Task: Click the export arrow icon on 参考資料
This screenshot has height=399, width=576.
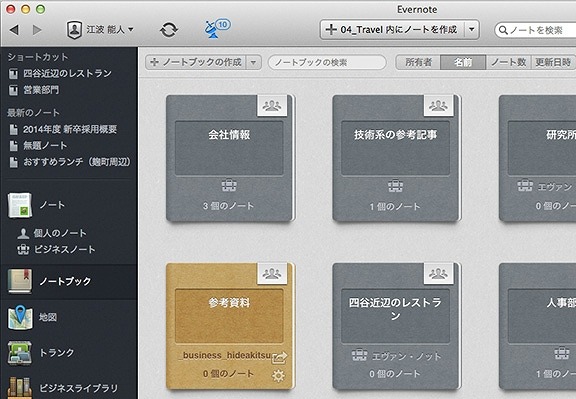Action: pos(279,357)
